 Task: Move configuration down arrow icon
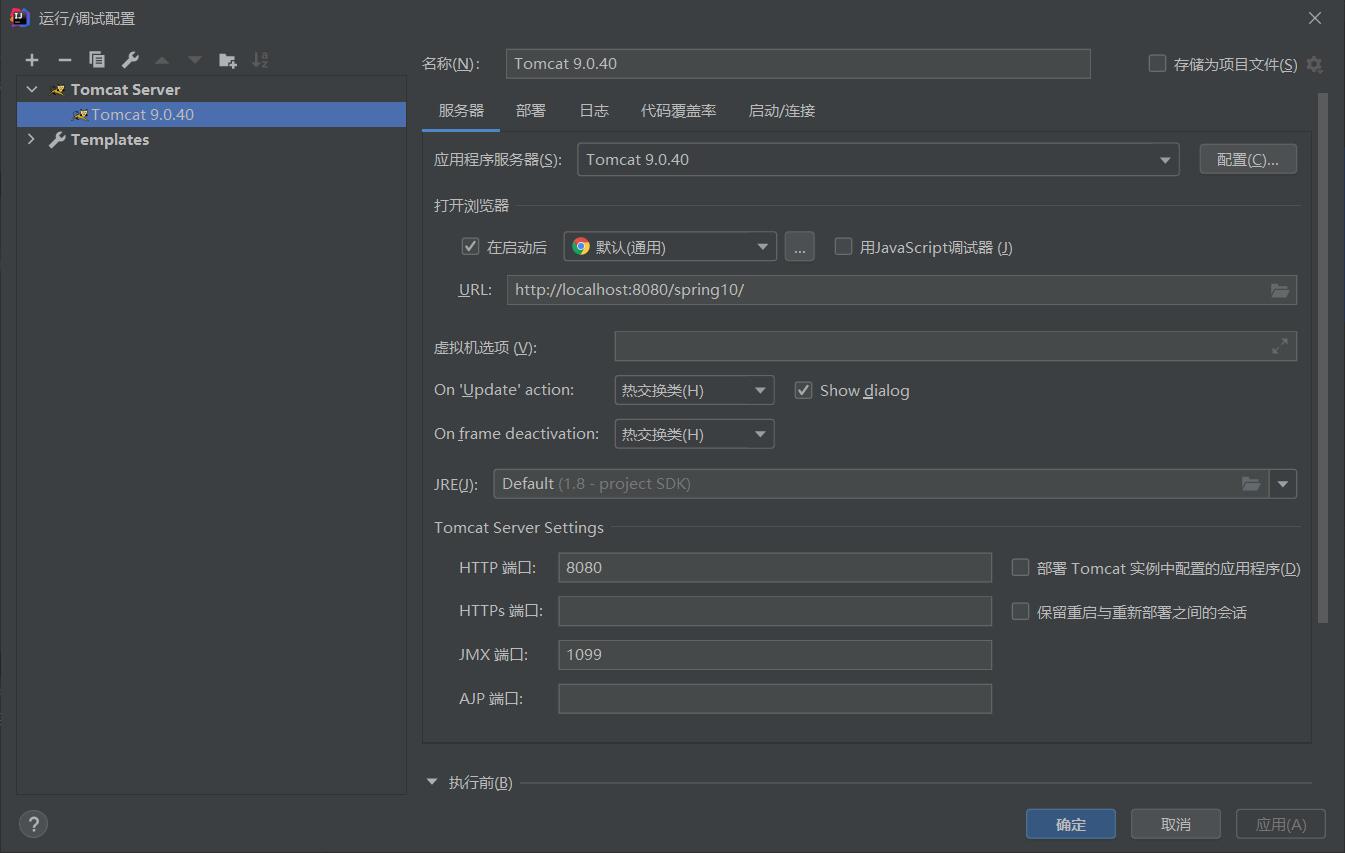pos(195,60)
